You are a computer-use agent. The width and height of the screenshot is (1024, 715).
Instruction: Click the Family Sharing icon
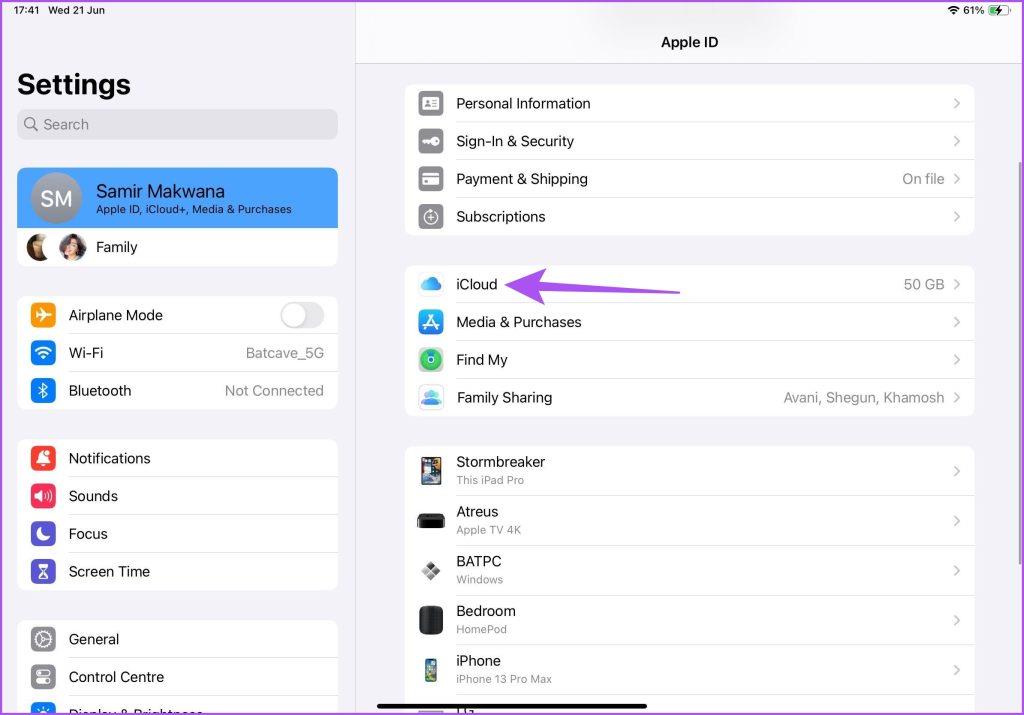(x=430, y=397)
